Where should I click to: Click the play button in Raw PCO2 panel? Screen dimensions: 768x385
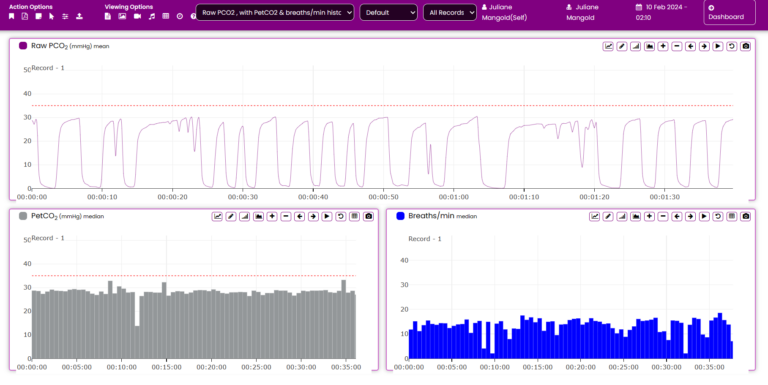pos(718,46)
